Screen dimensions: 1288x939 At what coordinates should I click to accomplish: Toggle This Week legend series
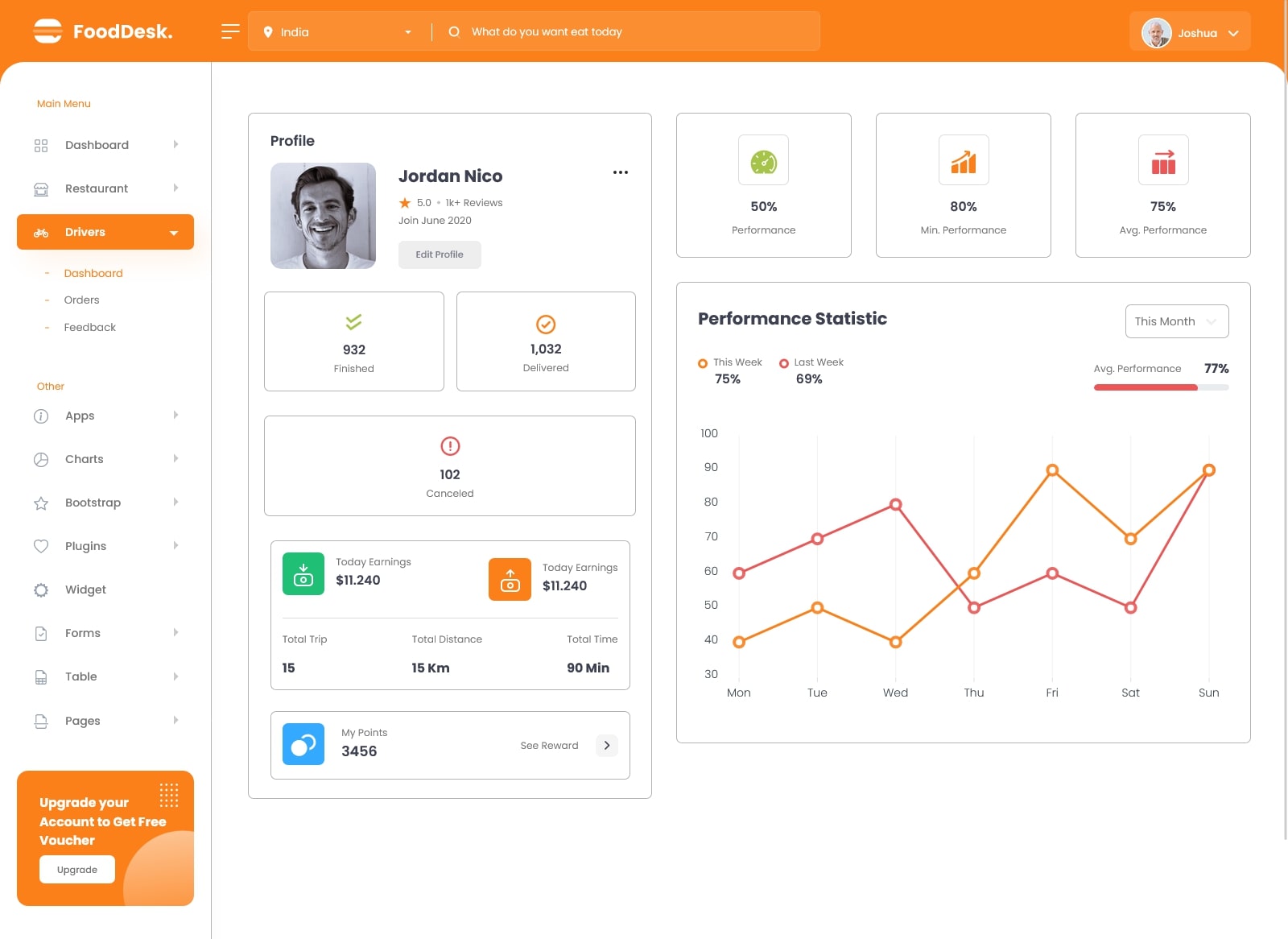click(730, 362)
